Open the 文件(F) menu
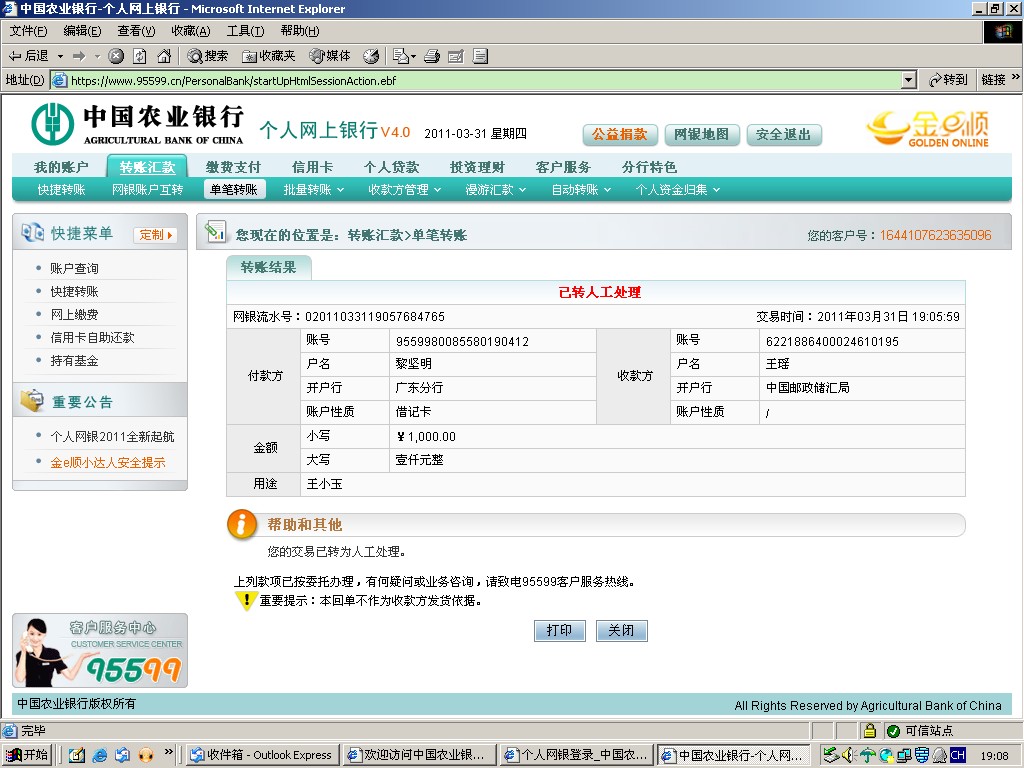The height and width of the screenshot is (768, 1024). coord(28,31)
